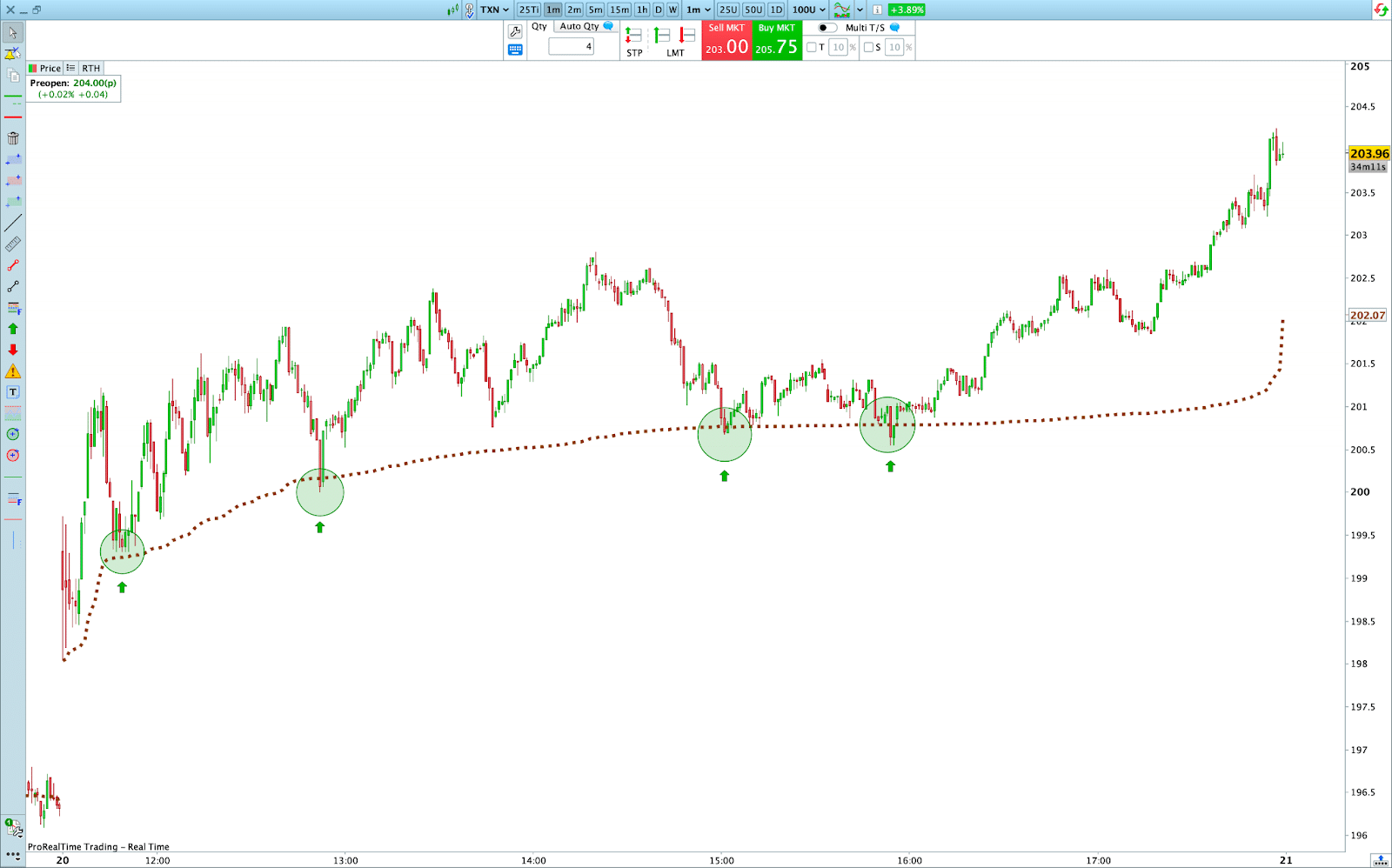The height and width of the screenshot is (868, 1392).
Task: Switch to the 15m timeframe
Action: (x=619, y=10)
